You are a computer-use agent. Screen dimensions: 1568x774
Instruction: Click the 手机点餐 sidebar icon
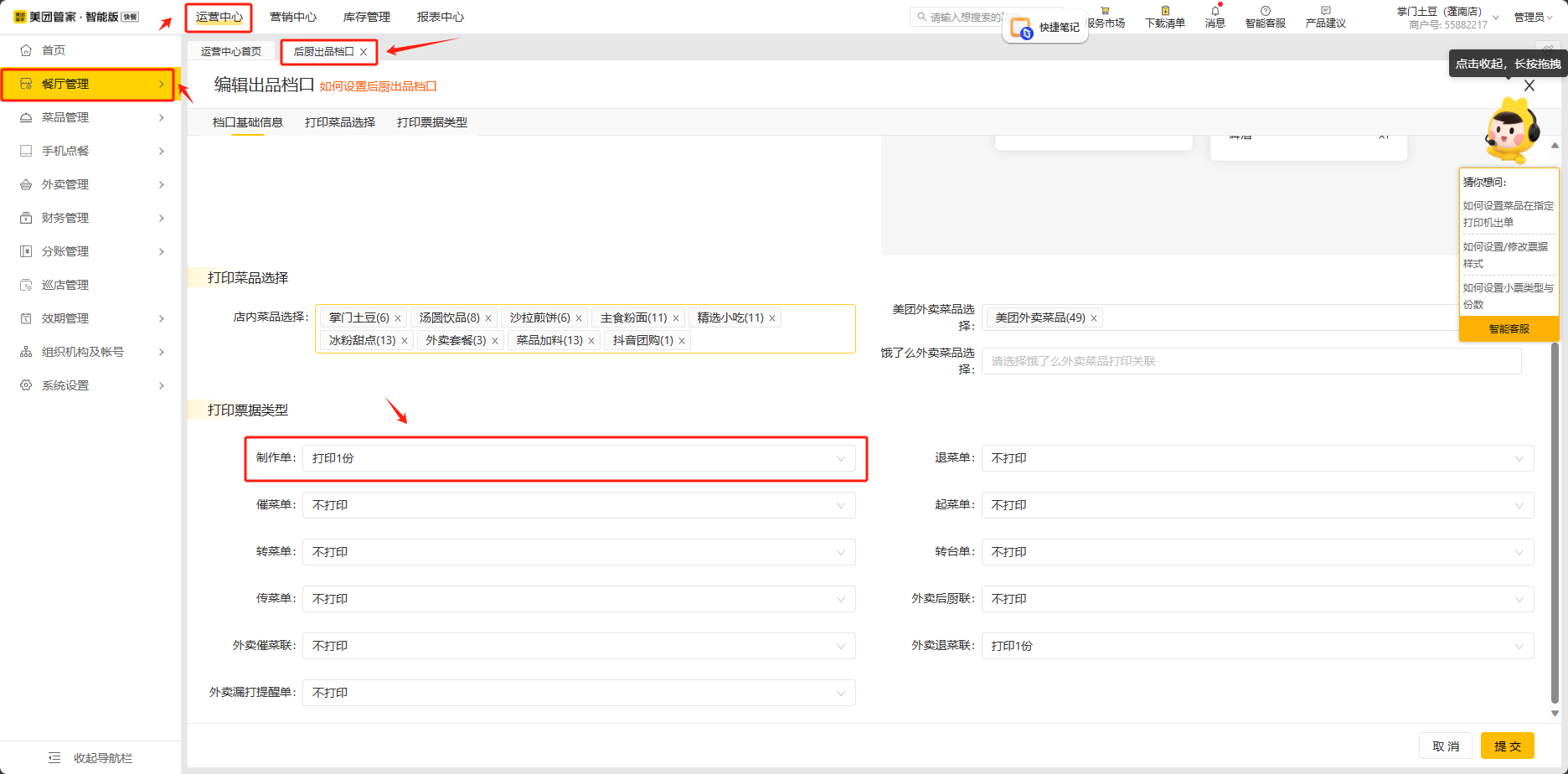[x=26, y=151]
